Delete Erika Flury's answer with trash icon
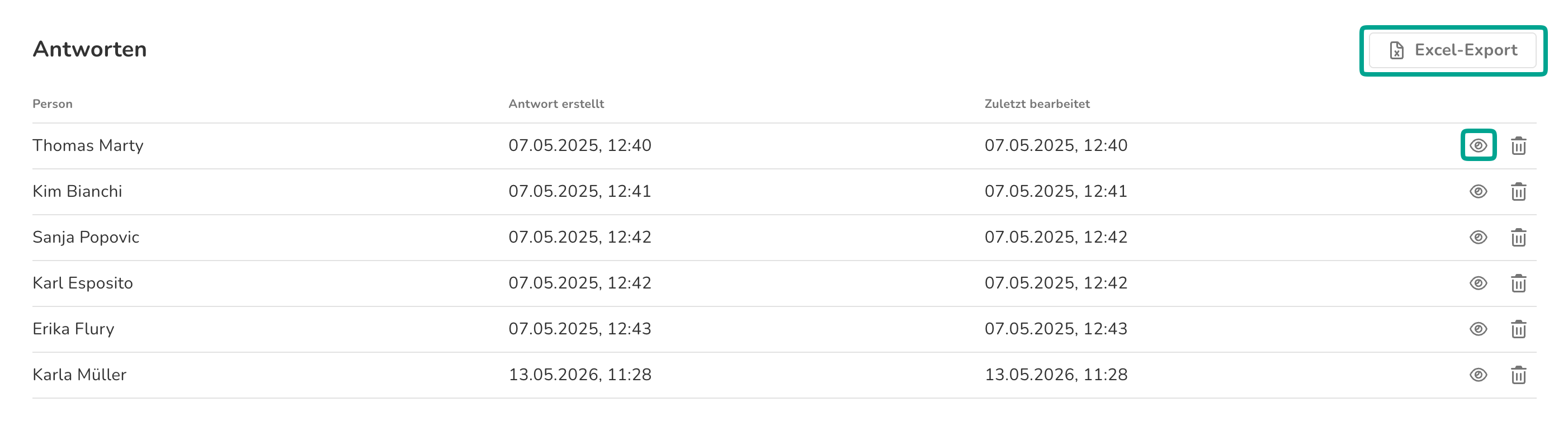 coord(1518,329)
